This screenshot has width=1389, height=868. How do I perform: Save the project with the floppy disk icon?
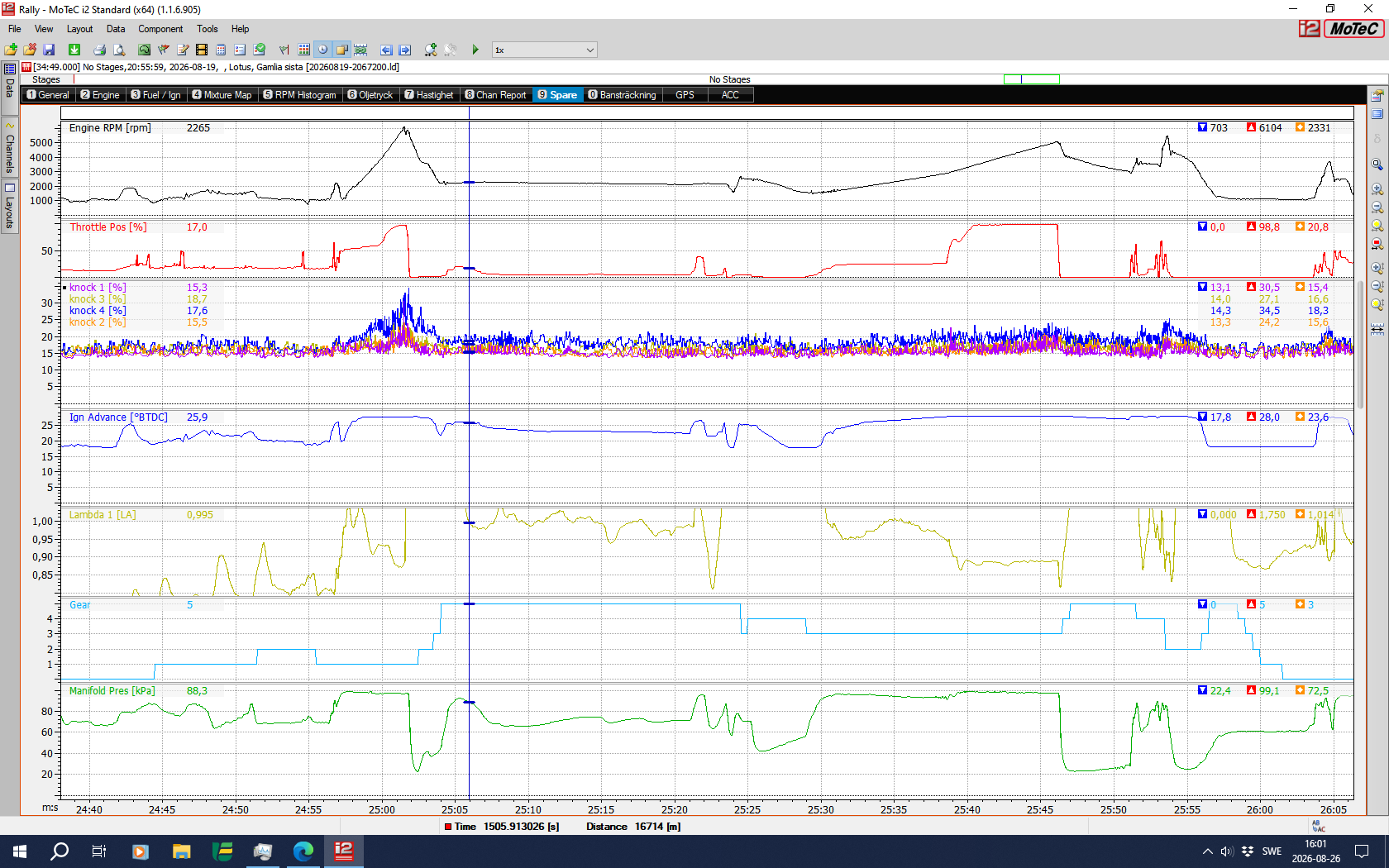pyautogui.click(x=49, y=50)
